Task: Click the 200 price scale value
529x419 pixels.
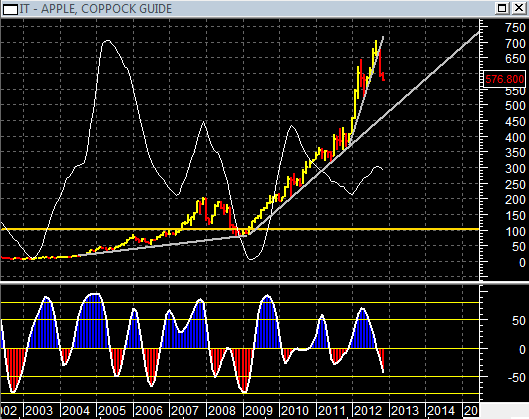Action: pos(515,200)
